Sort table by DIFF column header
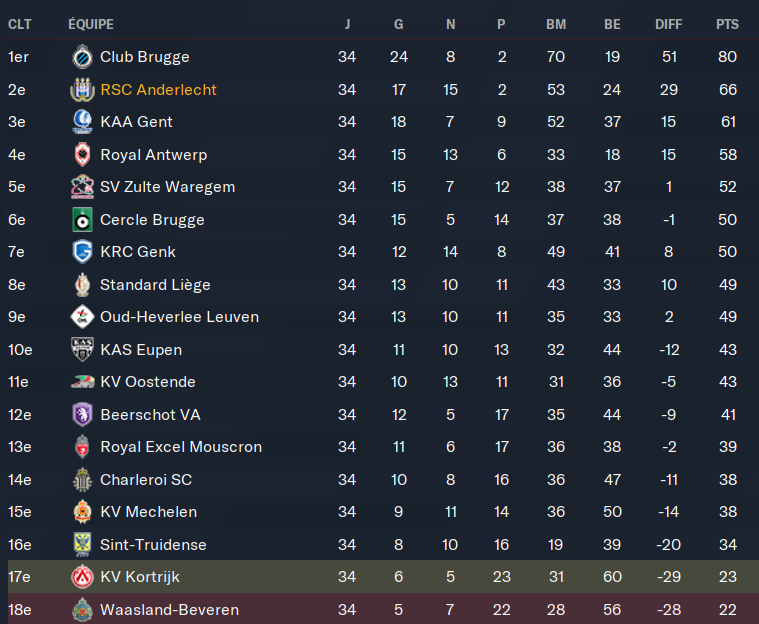 click(x=669, y=24)
